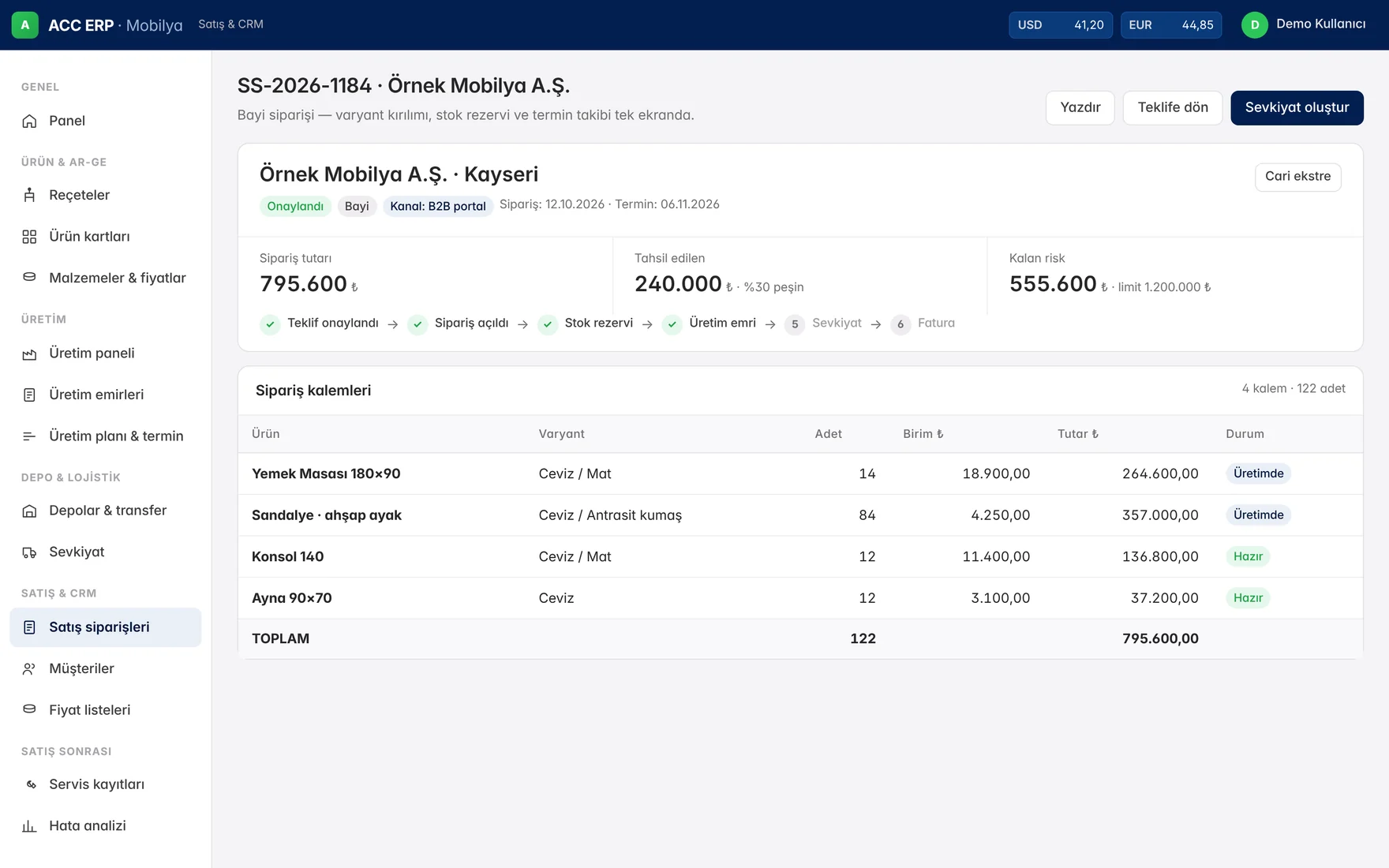
Task: Click the Servis kayıtları wrench icon
Action: pyautogui.click(x=31, y=784)
